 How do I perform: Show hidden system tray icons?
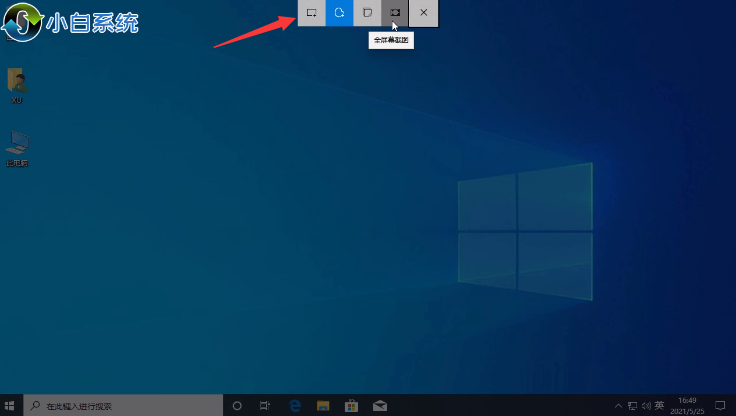coord(618,406)
